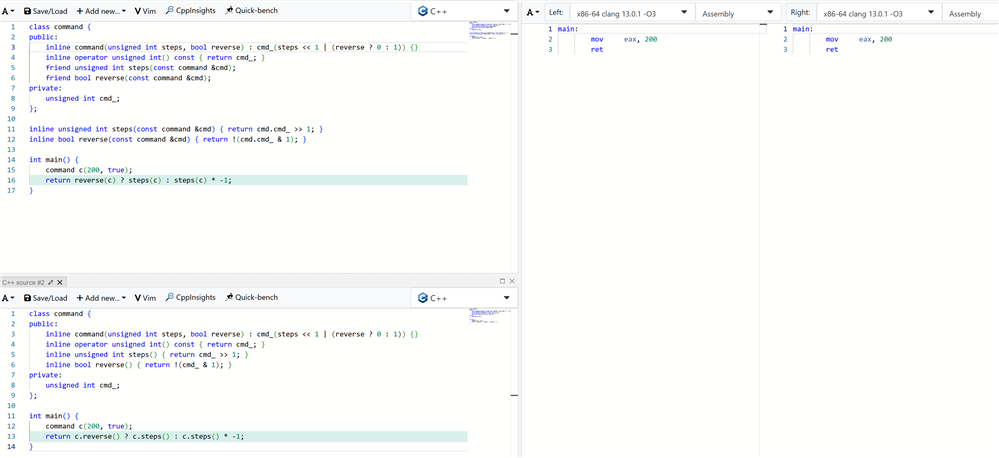Click 'main:' label in left diff pane

tap(568, 29)
